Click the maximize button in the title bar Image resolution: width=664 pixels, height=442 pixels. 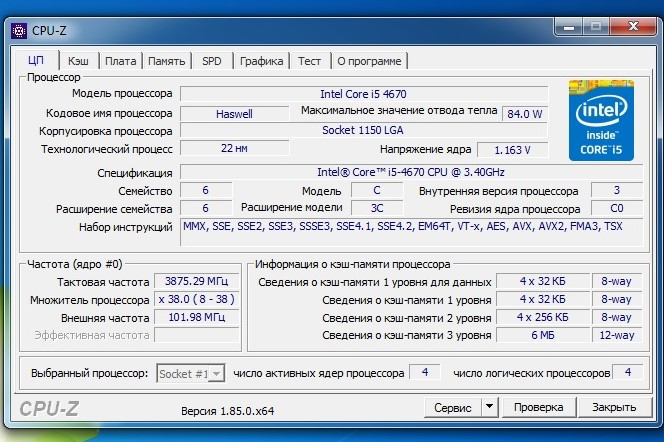[x=596, y=27]
